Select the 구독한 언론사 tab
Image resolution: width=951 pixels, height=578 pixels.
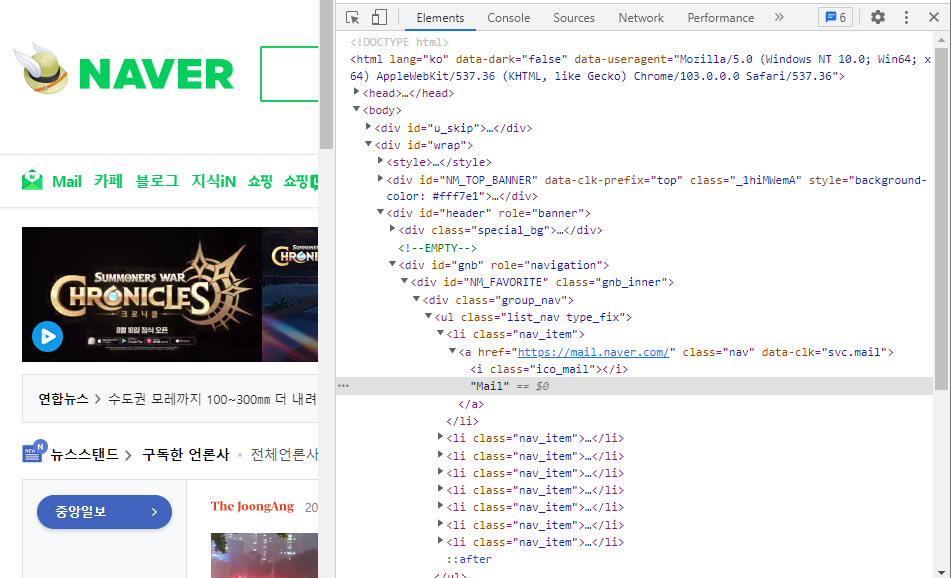click(186, 454)
